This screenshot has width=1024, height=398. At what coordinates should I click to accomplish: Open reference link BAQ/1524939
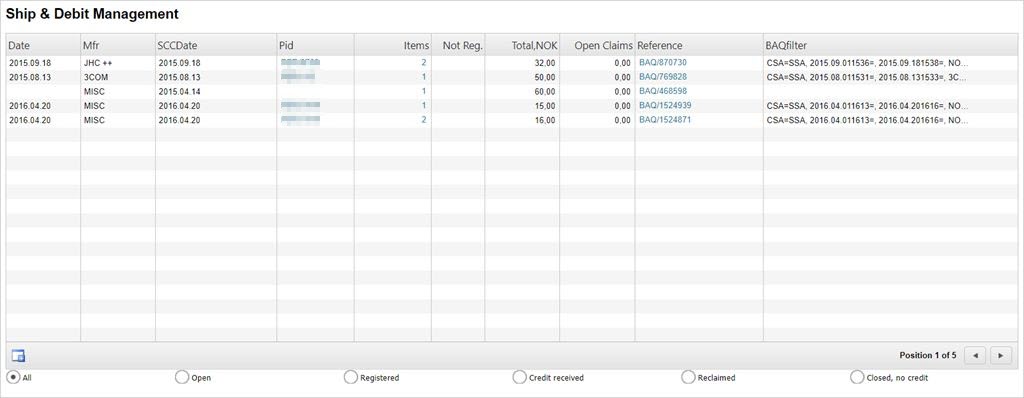click(x=665, y=105)
